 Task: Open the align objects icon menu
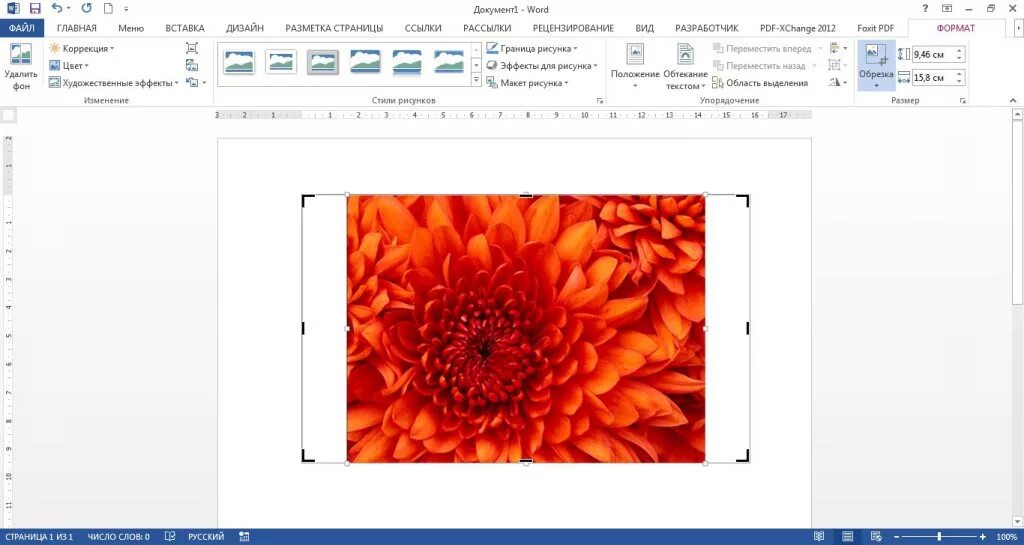[x=838, y=48]
